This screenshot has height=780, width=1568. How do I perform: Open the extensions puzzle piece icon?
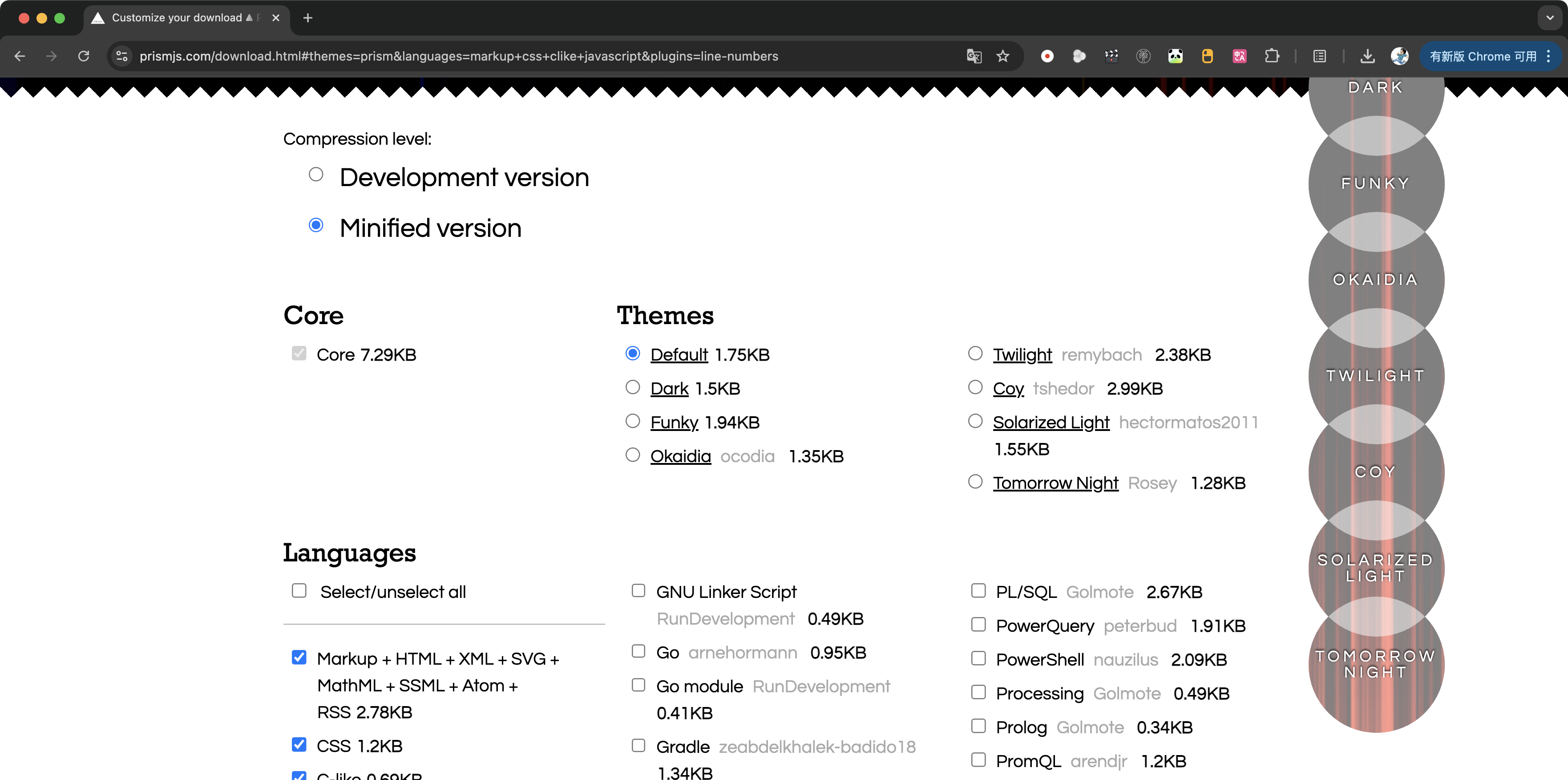tap(1272, 56)
